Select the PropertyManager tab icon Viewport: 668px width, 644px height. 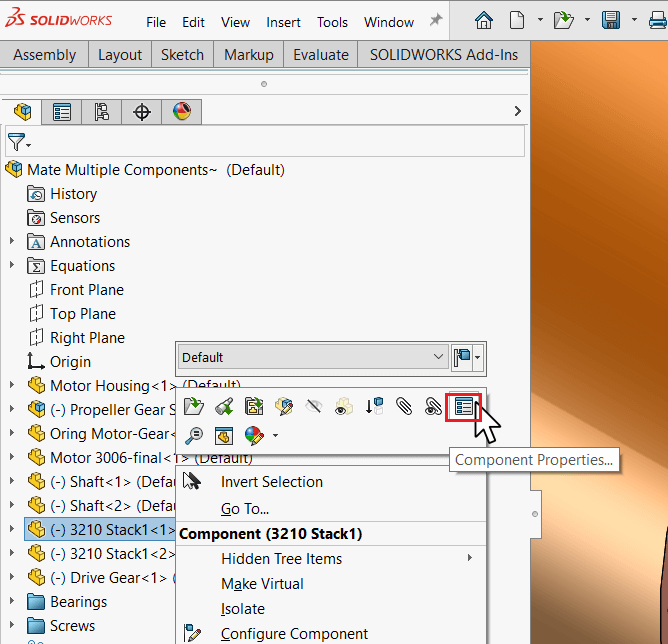62,112
